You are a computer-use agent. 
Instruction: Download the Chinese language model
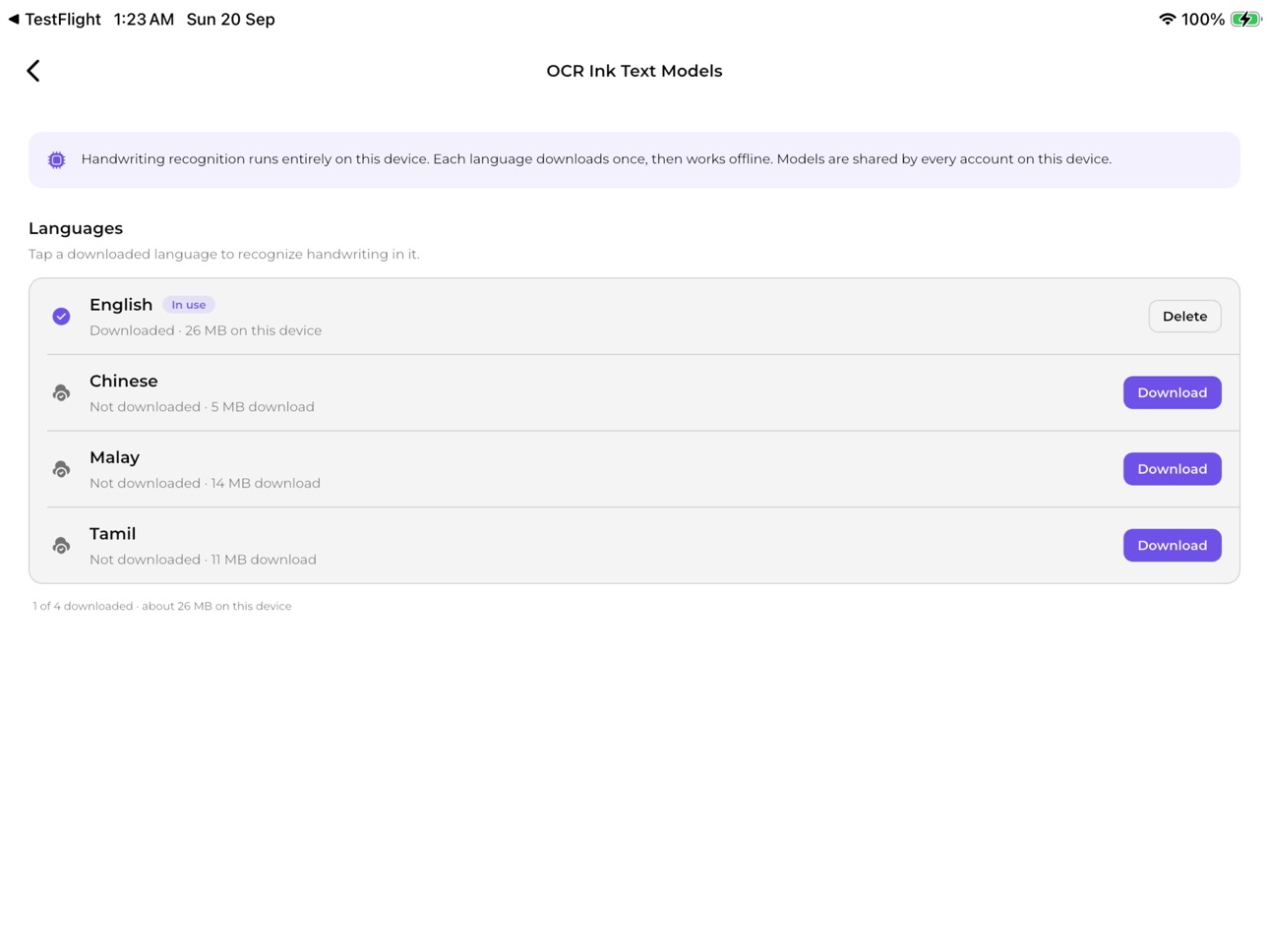[1172, 392]
